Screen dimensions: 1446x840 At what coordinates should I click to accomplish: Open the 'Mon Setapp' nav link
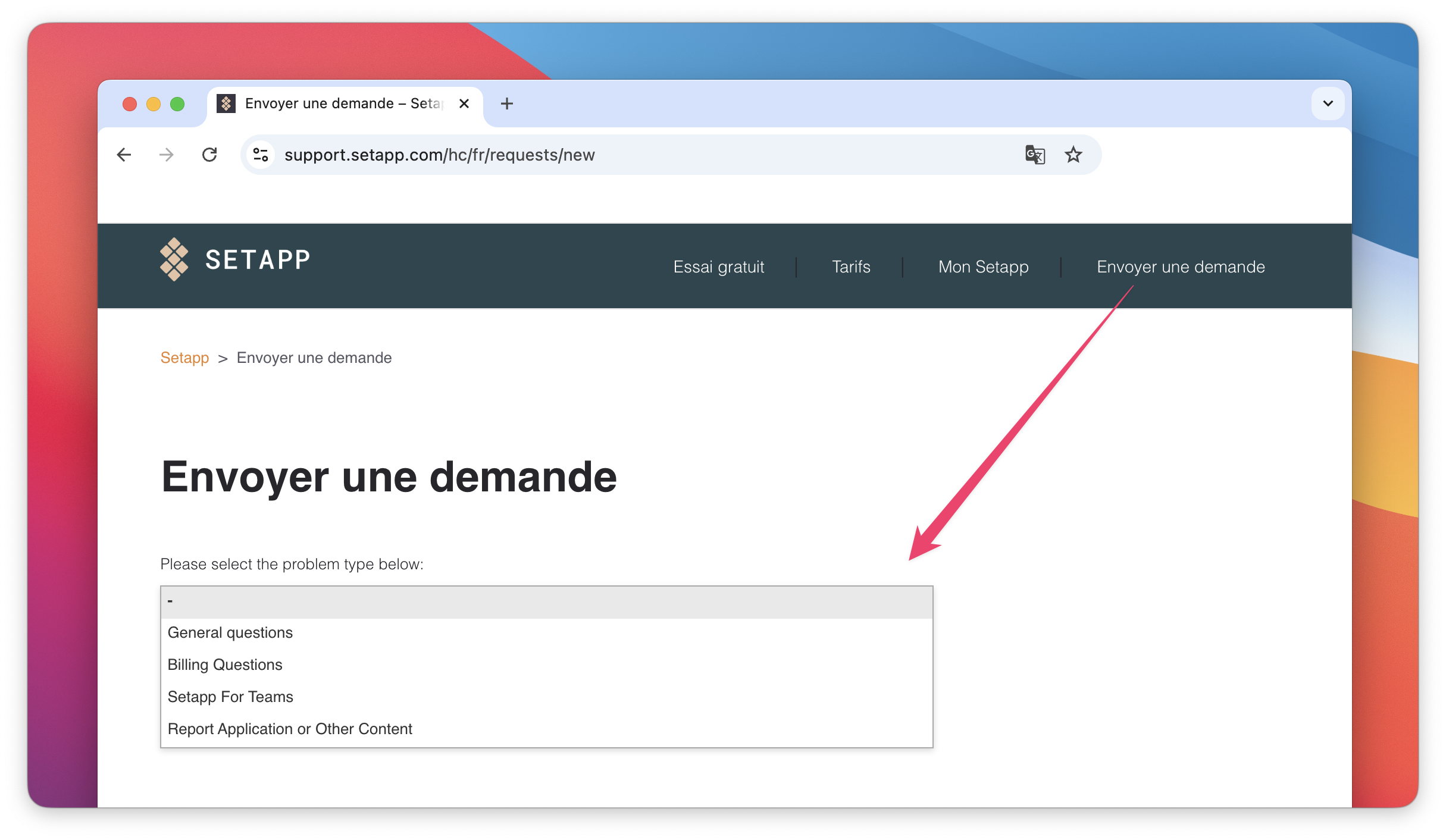pos(984,267)
